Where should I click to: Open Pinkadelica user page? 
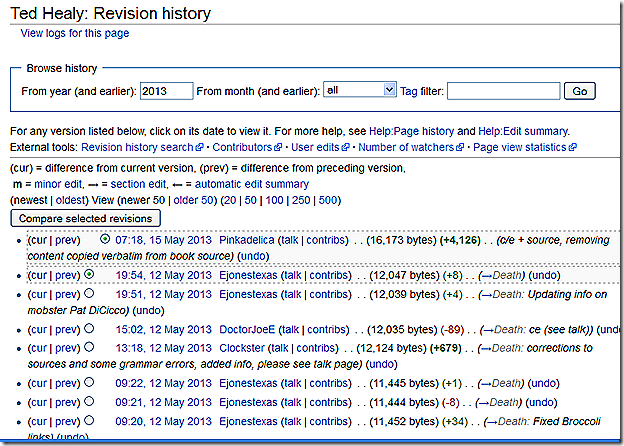(247, 240)
